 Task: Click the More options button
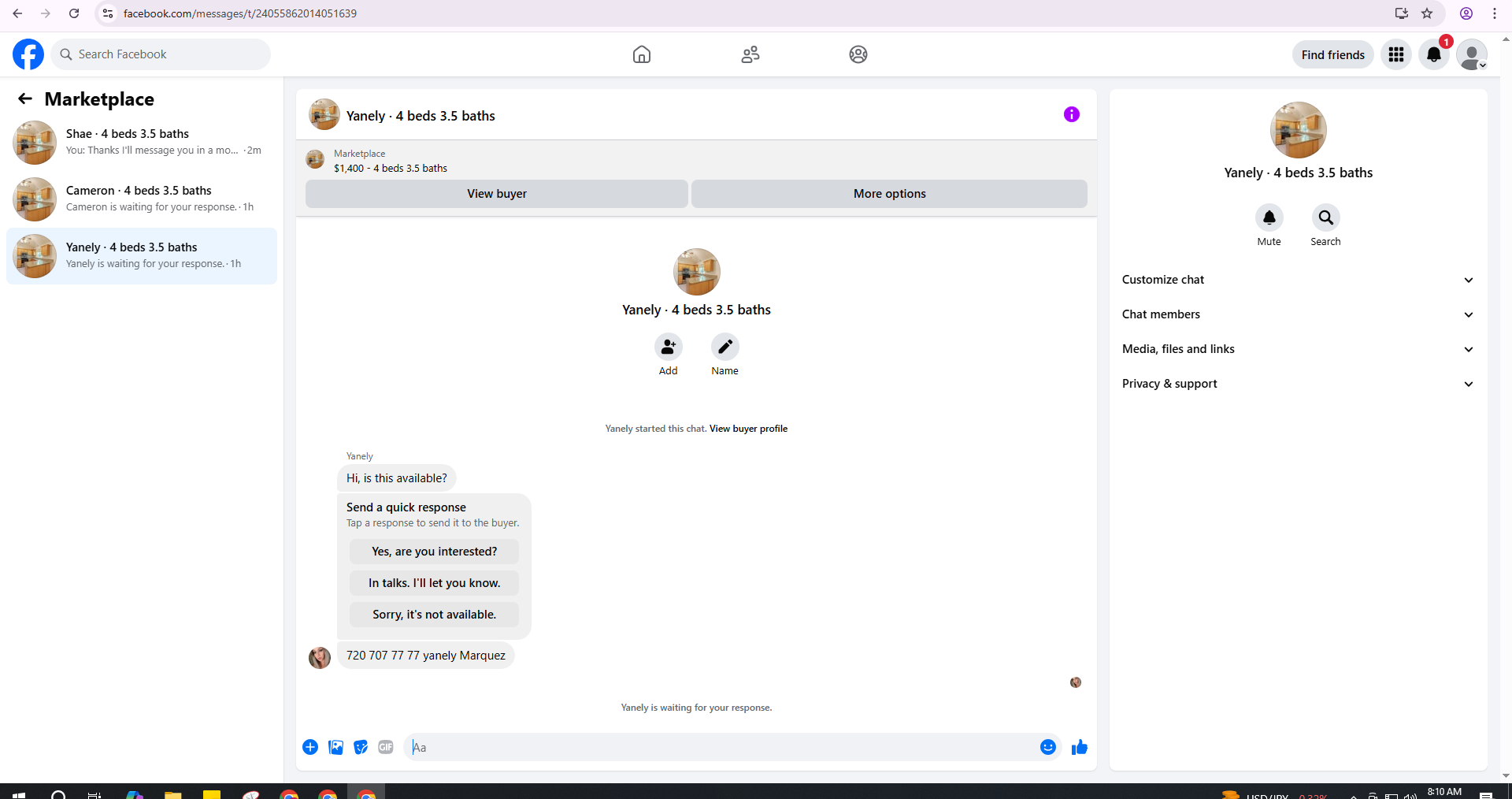[890, 194]
